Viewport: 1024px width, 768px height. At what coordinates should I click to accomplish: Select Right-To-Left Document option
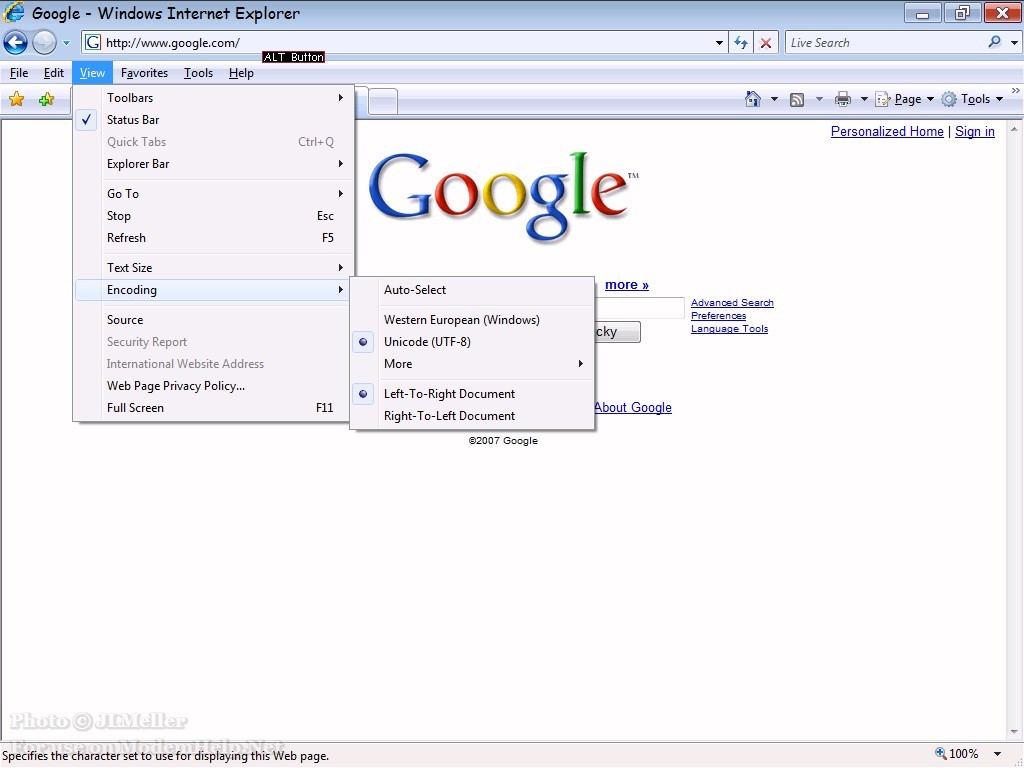(x=472, y=416)
